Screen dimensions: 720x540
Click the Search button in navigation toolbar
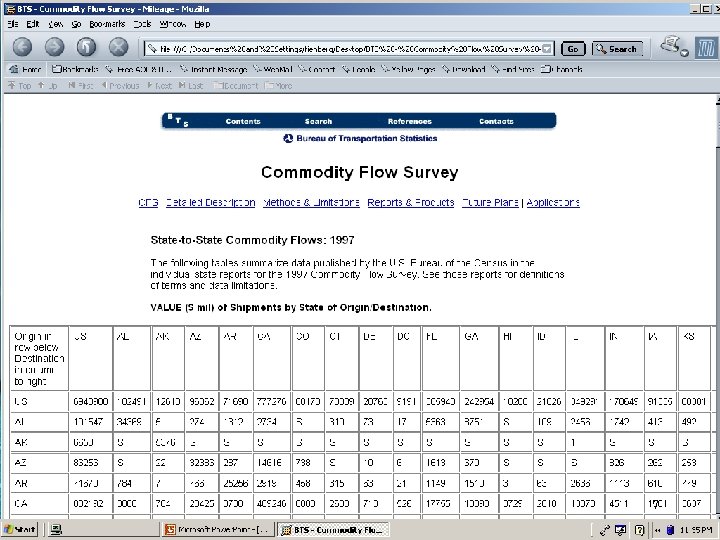[617, 49]
